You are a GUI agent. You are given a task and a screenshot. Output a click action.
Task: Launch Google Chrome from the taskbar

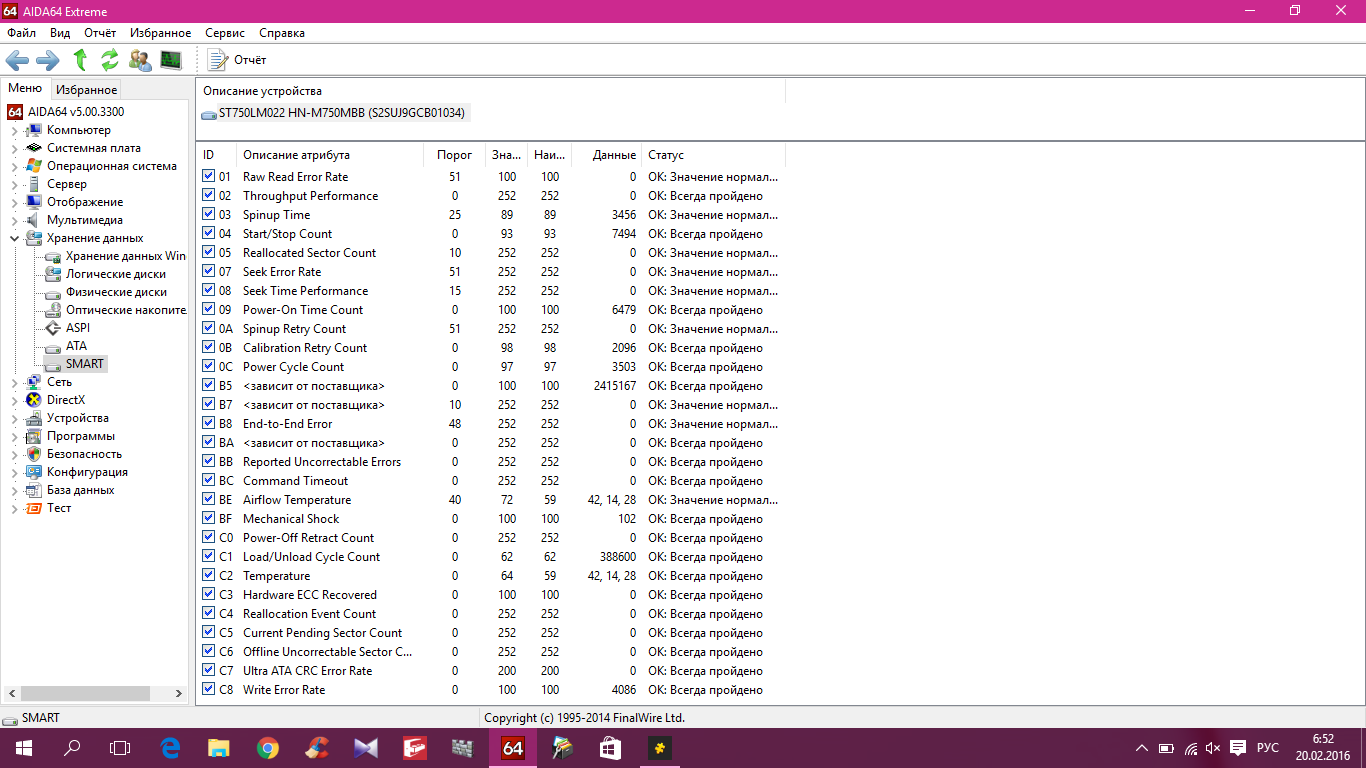click(x=268, y=747)
